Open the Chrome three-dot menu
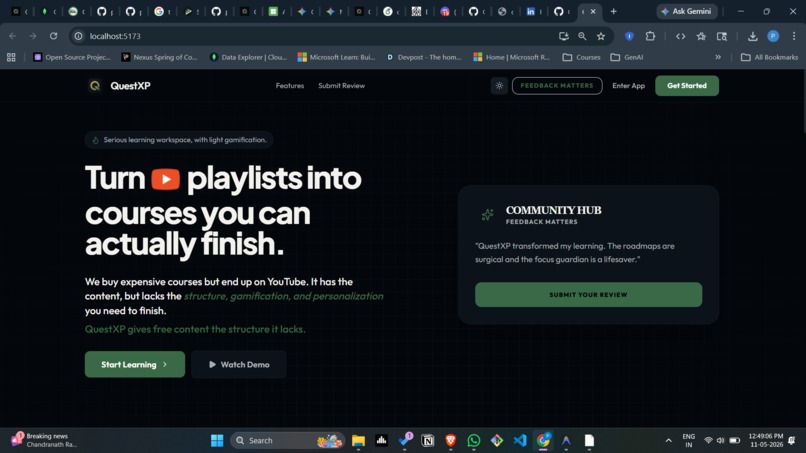Viewport: 806px width, 453px height. click(x=794, y=36)
